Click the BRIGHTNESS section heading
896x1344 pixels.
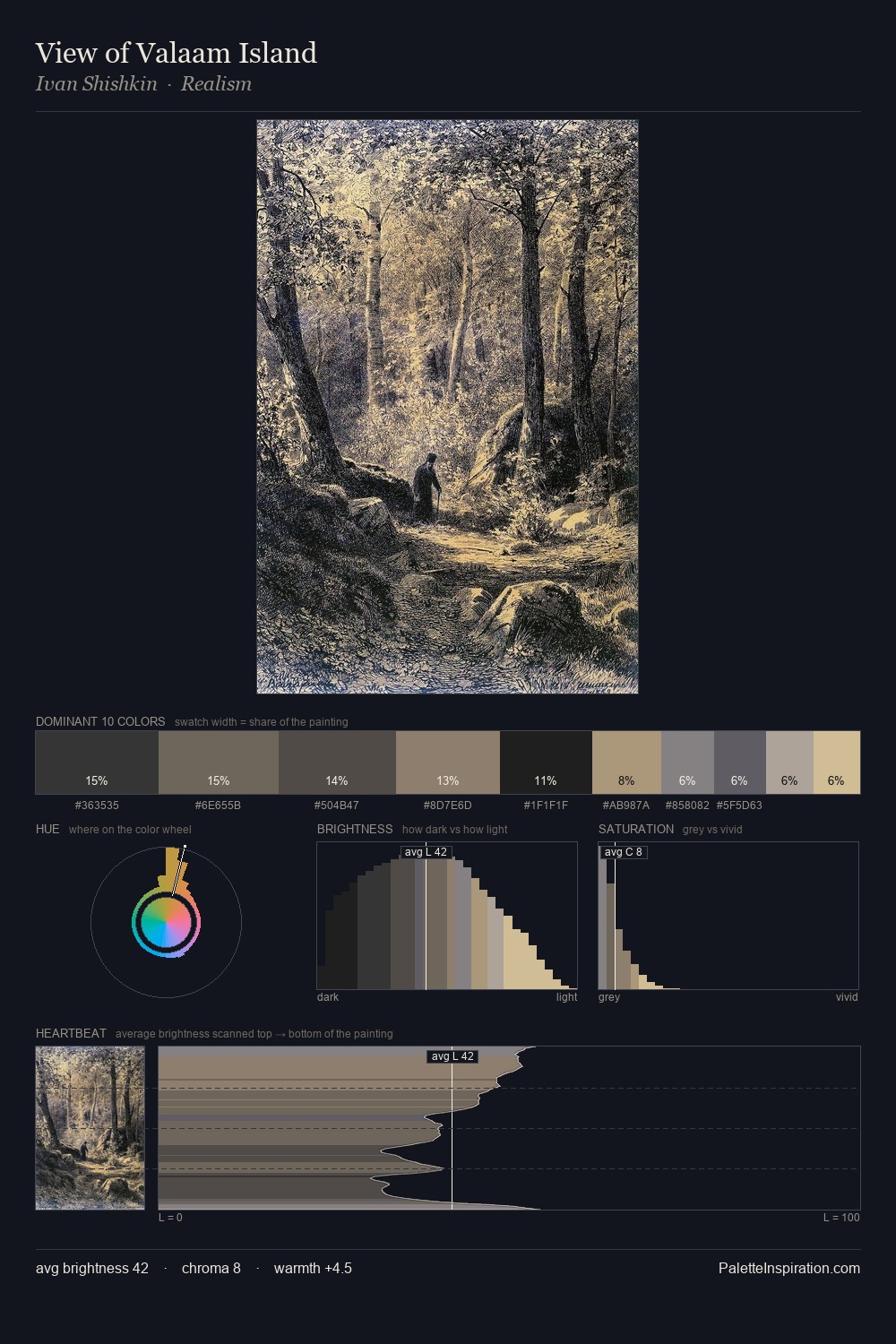tap(355, 829)
